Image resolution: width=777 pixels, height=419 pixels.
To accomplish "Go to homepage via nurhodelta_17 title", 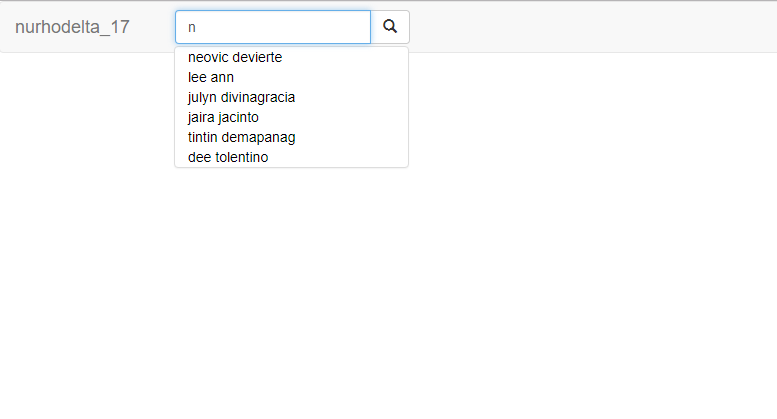I will 72,27.
